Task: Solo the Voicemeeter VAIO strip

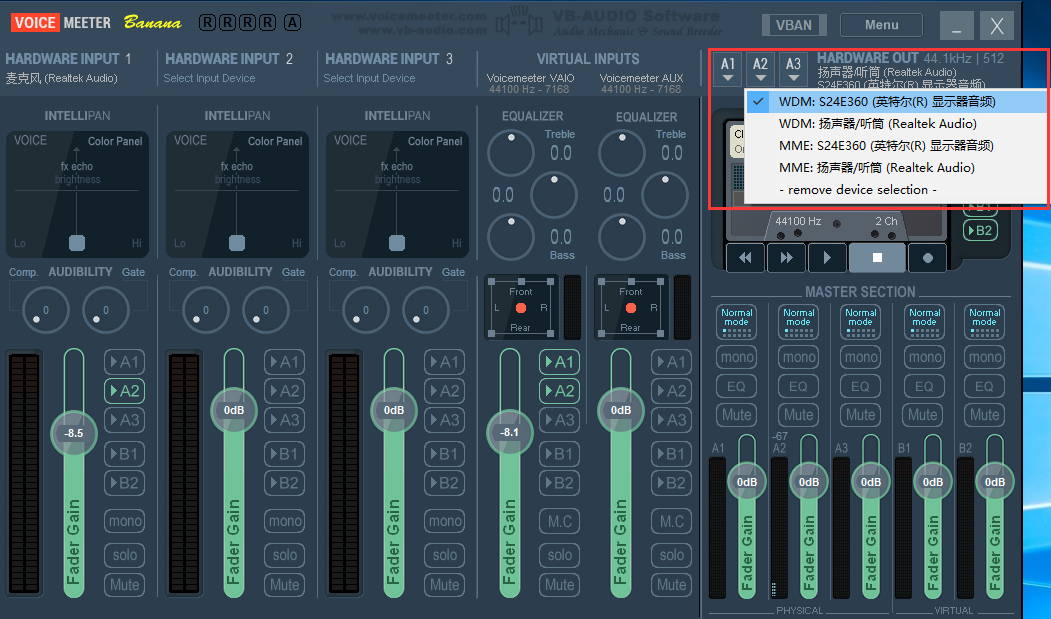Action: 560,555
